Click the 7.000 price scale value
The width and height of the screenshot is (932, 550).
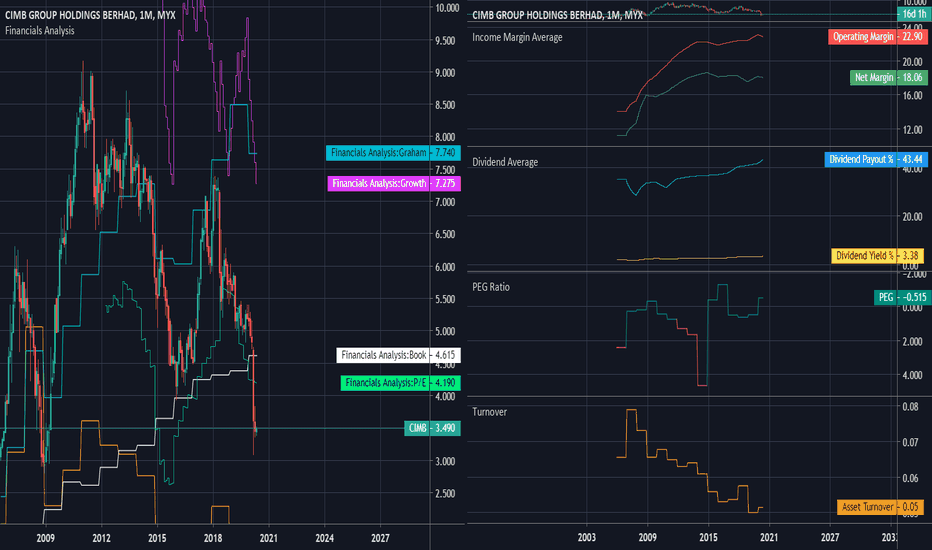pyautogui.click(x=447, y=202)
